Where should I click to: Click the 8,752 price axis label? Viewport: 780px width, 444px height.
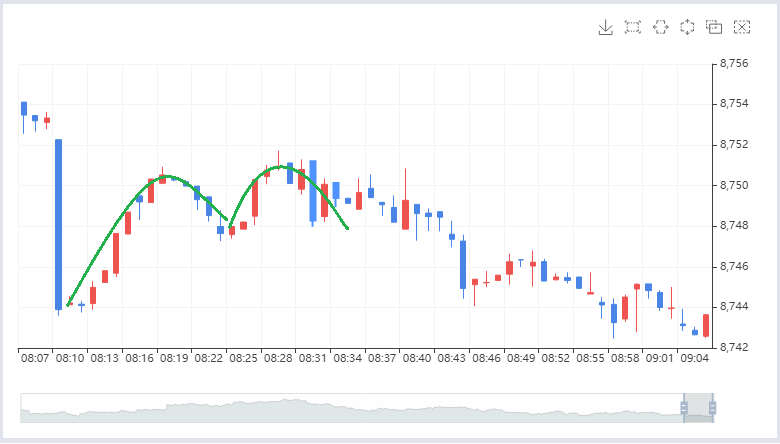coord(734,145)
